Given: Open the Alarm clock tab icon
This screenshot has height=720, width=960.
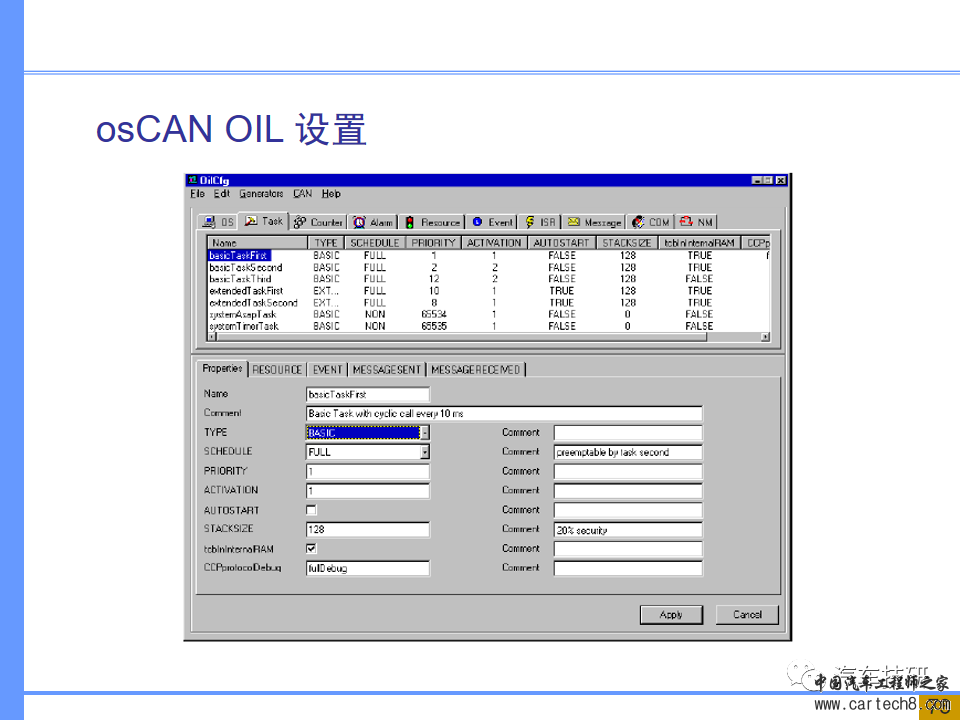Looking at the screenshot, I should pyautogui.click(x=359, y=222).
